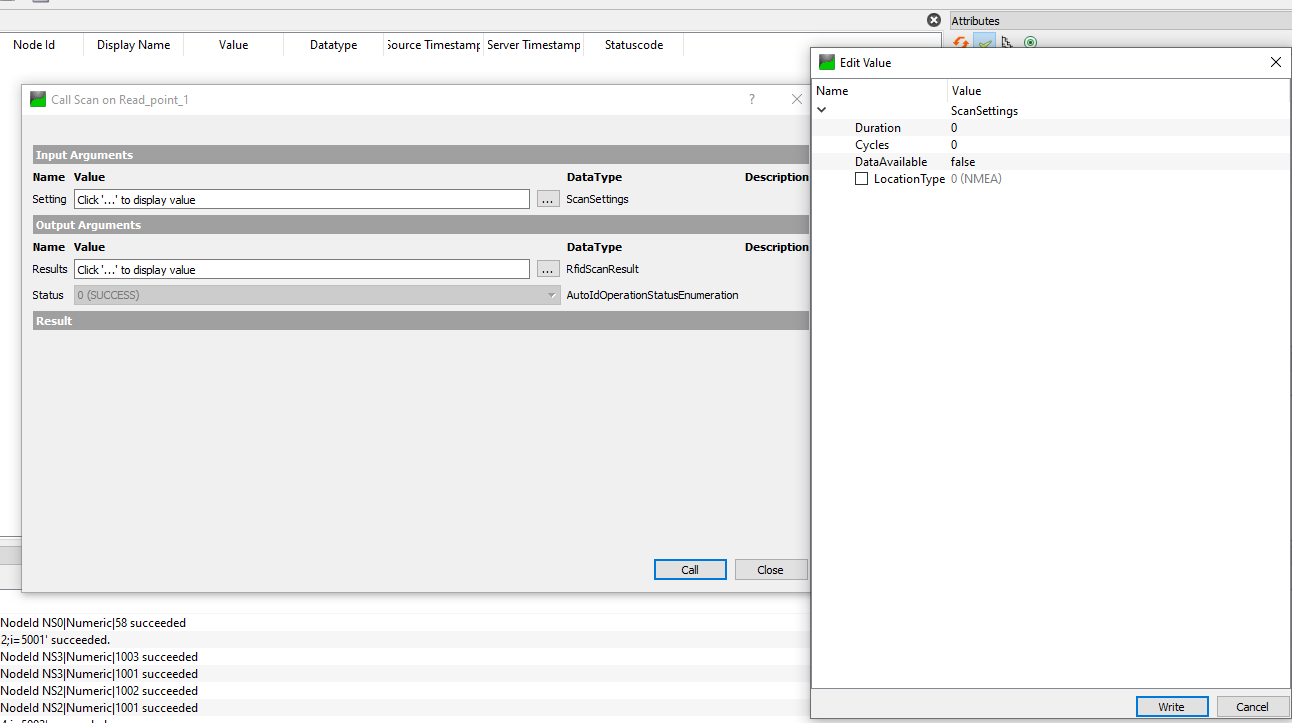Click the green target icon in Attributes toolbar
The image size is (1292, 723).
(x=1030, y=41)
